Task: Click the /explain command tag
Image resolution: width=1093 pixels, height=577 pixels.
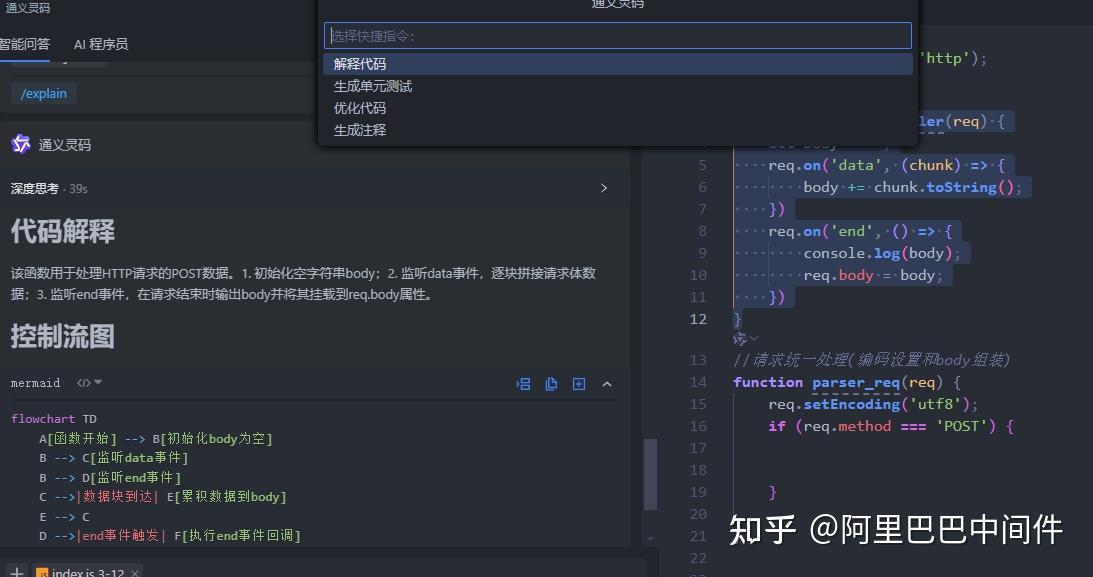Action: 43,93
